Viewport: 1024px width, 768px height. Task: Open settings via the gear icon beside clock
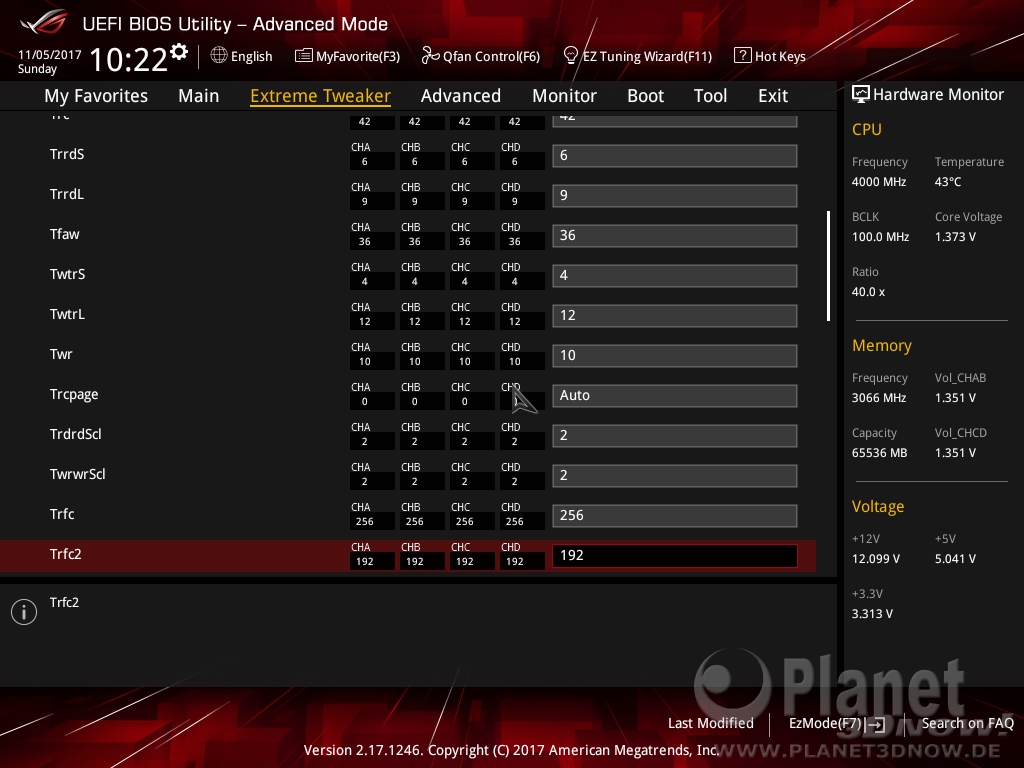[x=179, y=52]
